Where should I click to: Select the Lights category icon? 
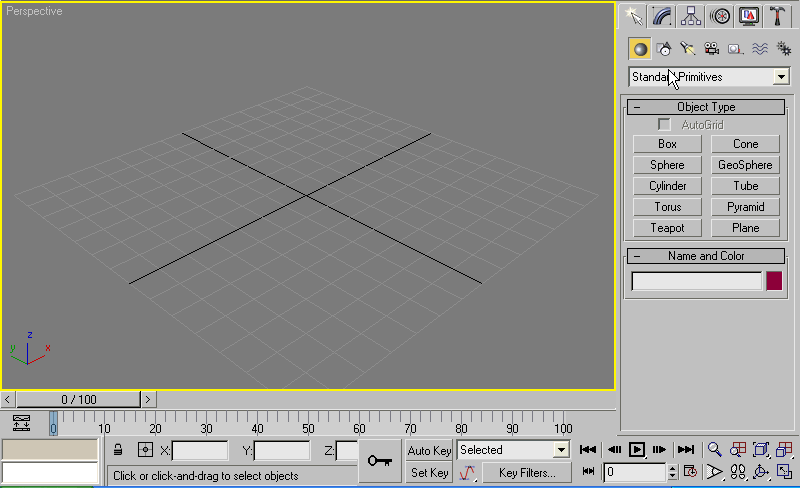tap(688, 49)
